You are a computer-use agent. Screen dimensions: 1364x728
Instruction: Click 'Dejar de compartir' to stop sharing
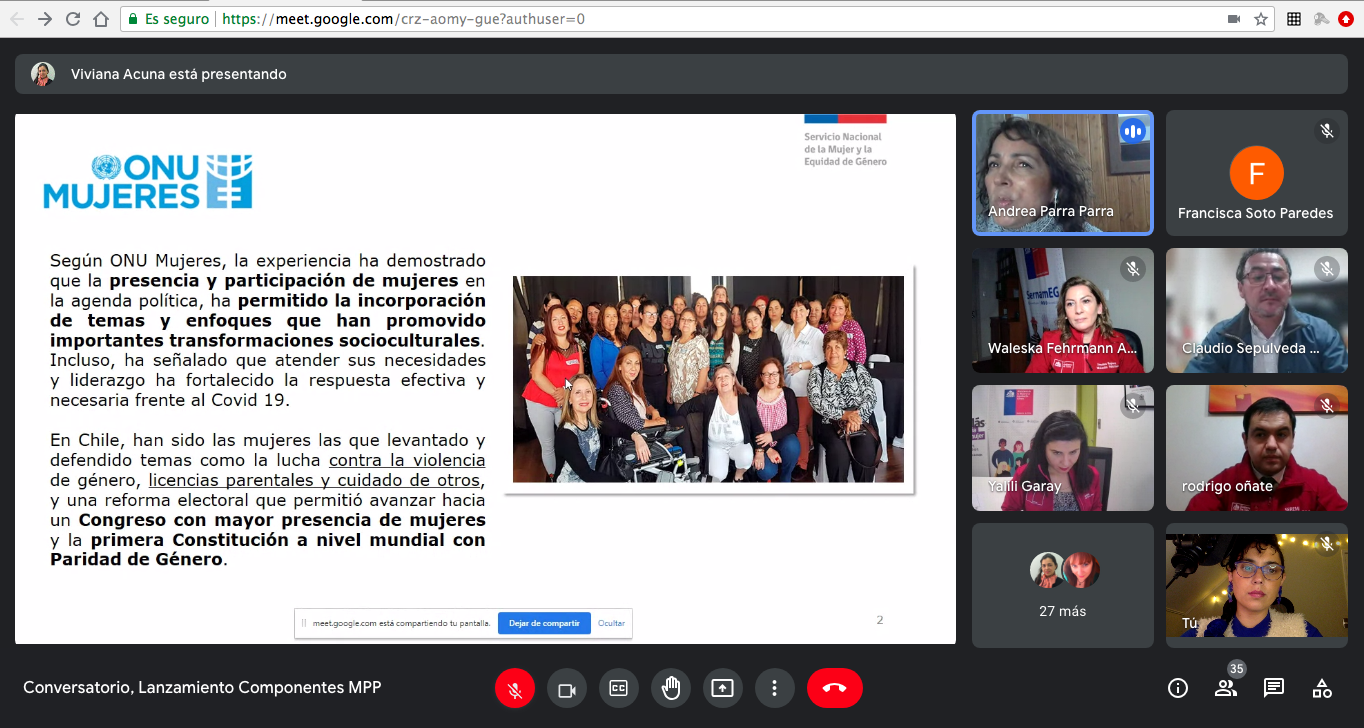click(x=544, y=623)
